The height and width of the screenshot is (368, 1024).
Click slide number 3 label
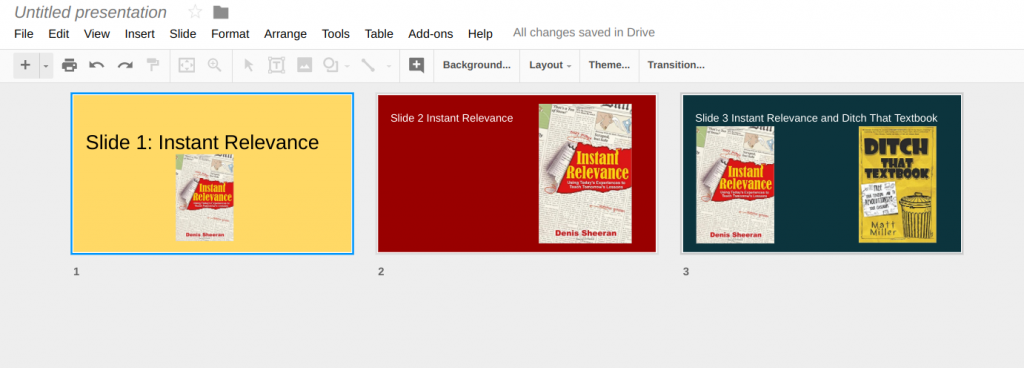pos(686,271)
